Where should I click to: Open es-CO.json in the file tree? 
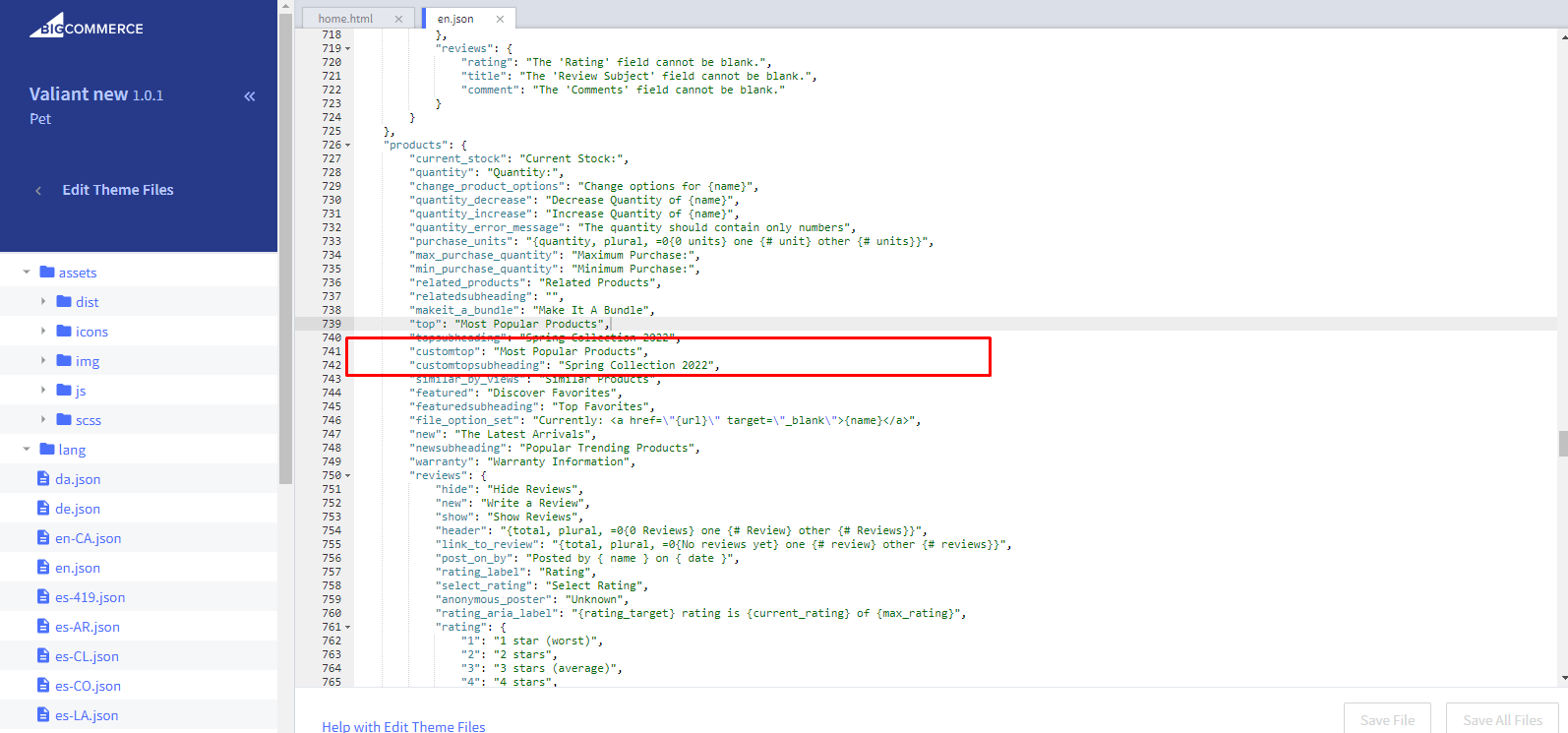click(x=89, y=686)
